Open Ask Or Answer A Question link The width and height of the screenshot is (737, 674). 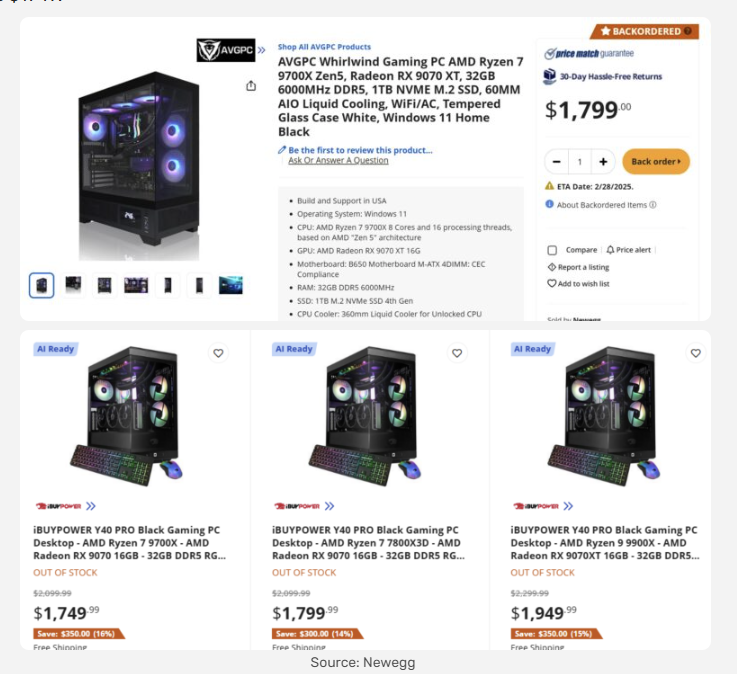click(338, 160)
